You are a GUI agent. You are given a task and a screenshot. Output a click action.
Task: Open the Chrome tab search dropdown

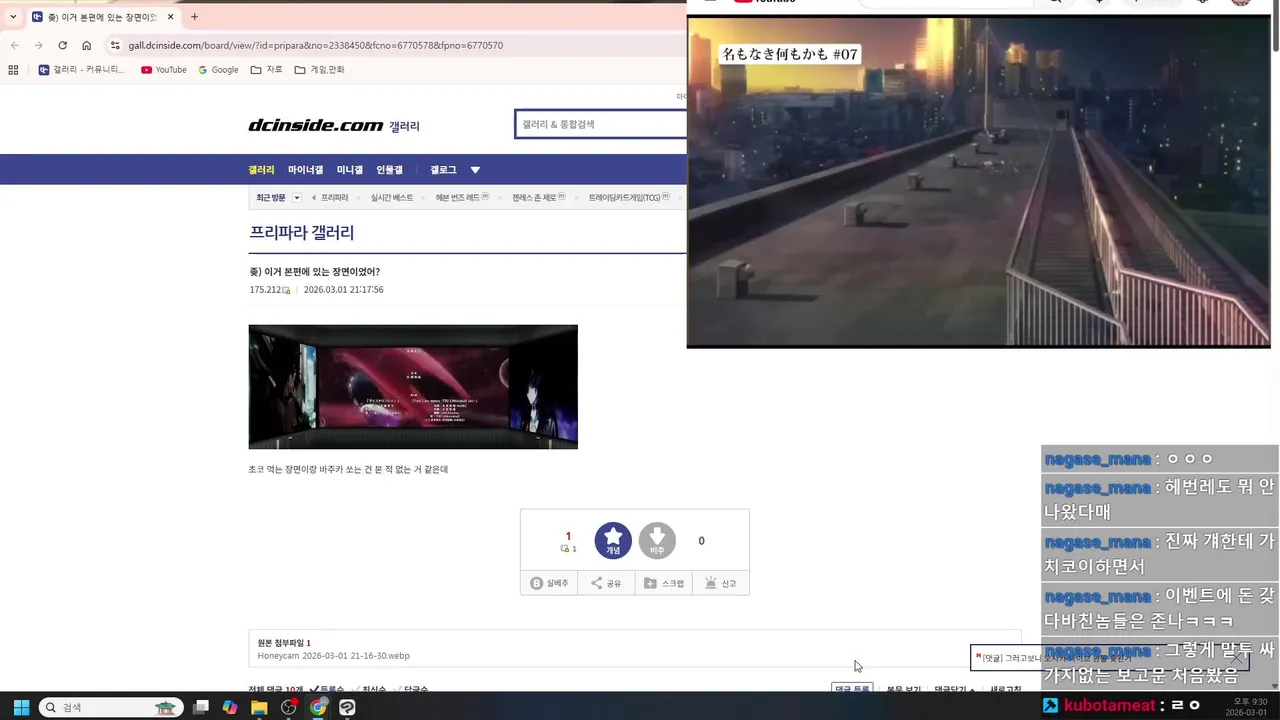point(13,17)
